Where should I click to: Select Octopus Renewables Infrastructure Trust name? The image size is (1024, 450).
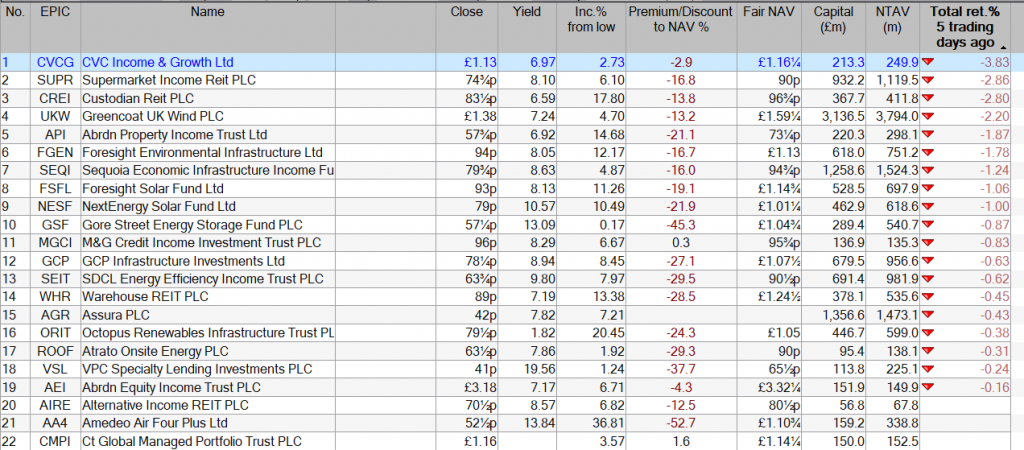[x=208, y=333]
